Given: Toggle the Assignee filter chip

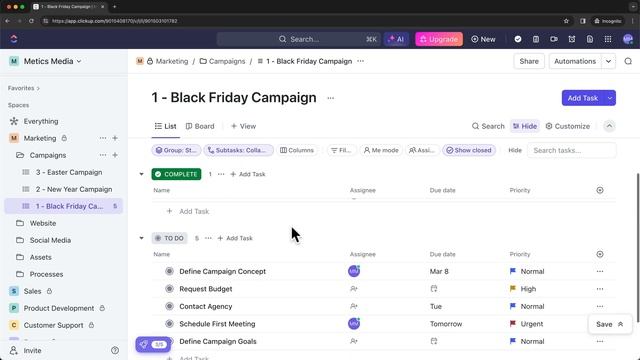Looking at the screenshot, I should coord(422,150).
